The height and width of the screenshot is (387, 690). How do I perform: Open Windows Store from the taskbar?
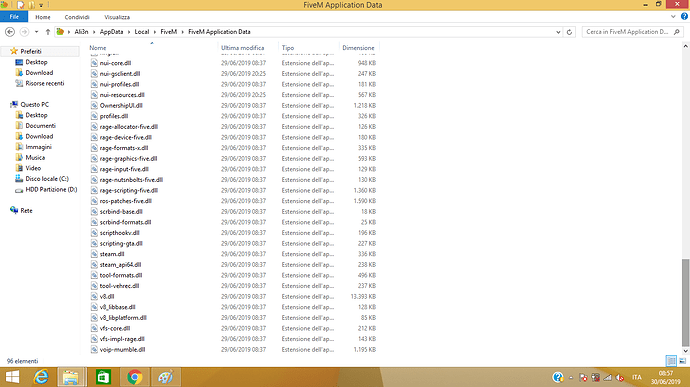click(x=103, y=377)
